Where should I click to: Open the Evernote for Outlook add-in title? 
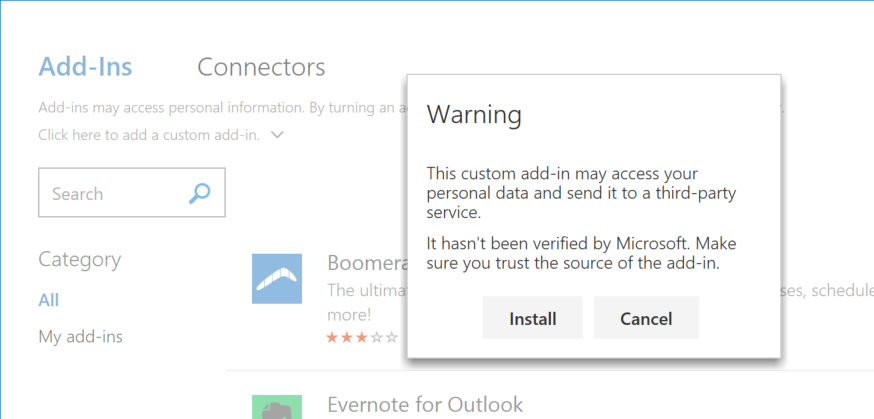pos(425,405)
